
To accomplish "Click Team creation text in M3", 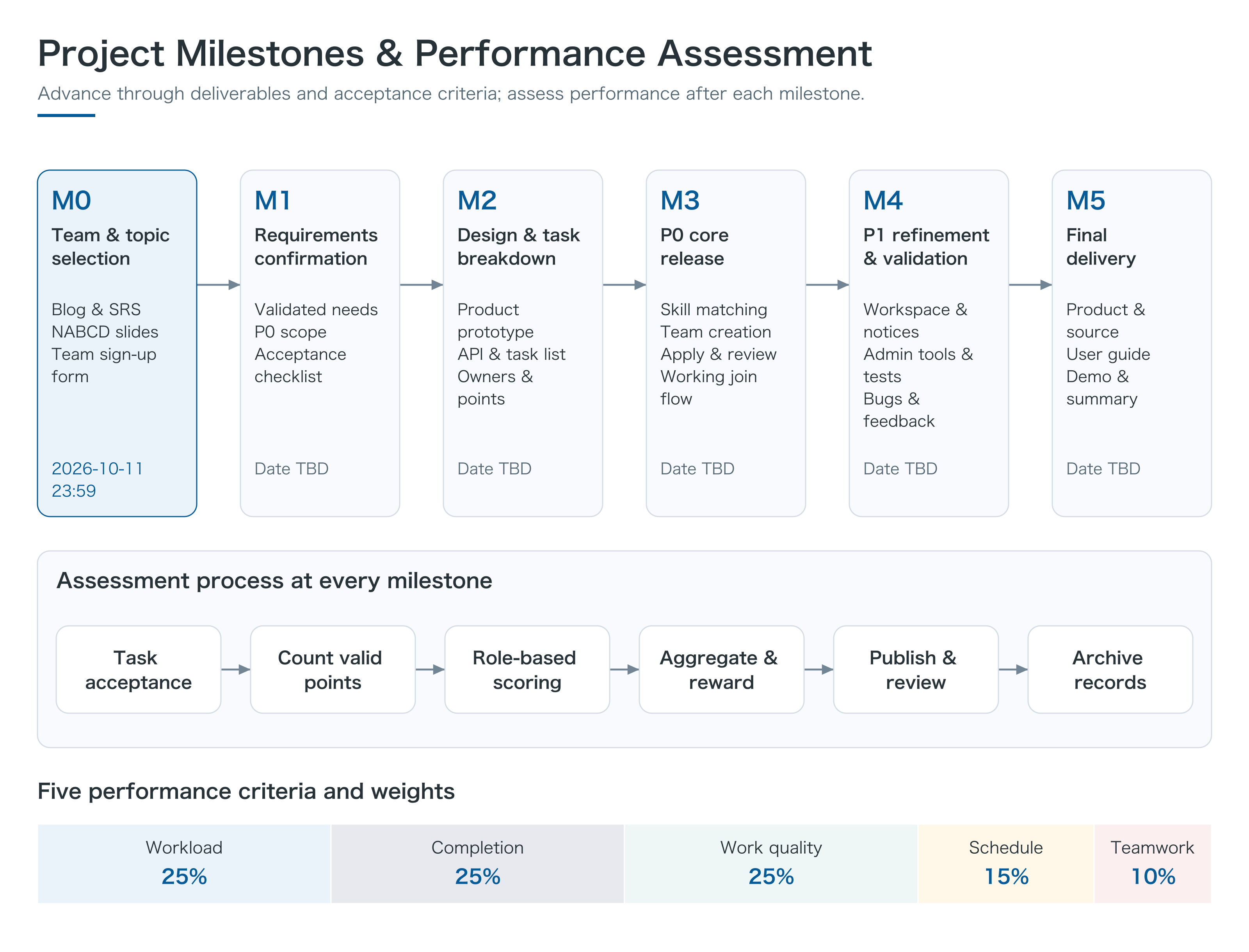I will pyautogui.click(x=715, y=332).
